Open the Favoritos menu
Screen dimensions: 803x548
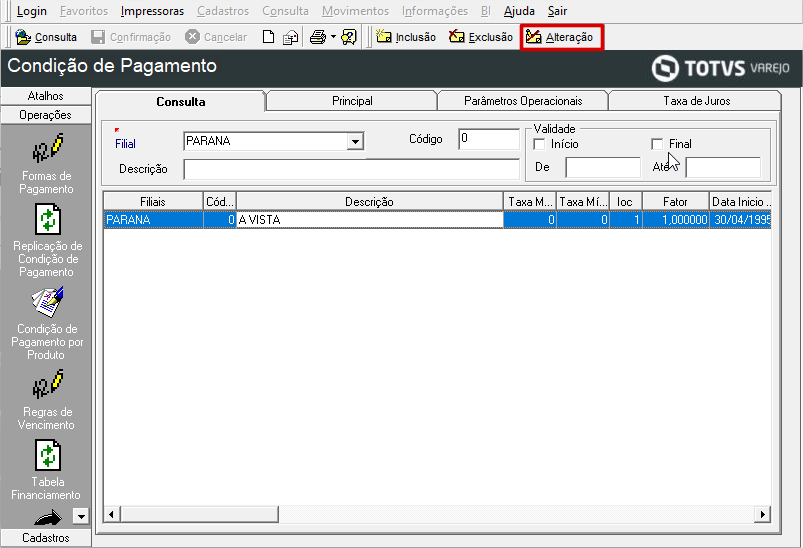tap(83, 11)
